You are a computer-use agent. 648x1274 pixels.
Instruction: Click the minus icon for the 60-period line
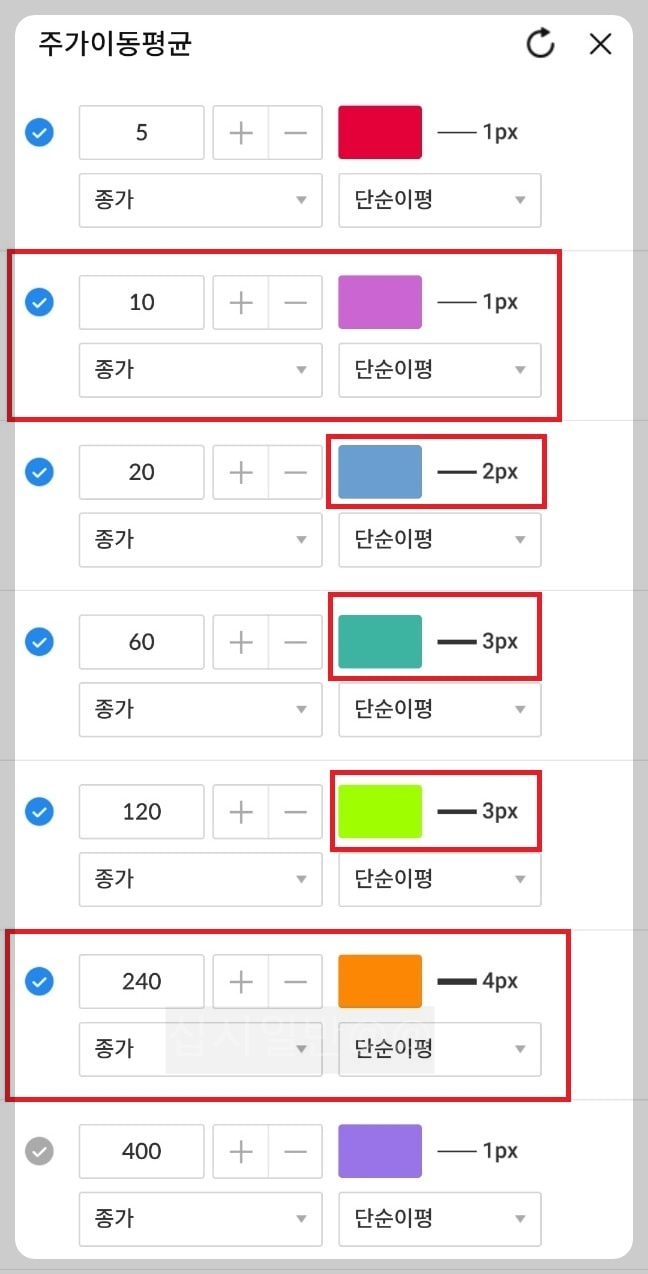(295, 641)
